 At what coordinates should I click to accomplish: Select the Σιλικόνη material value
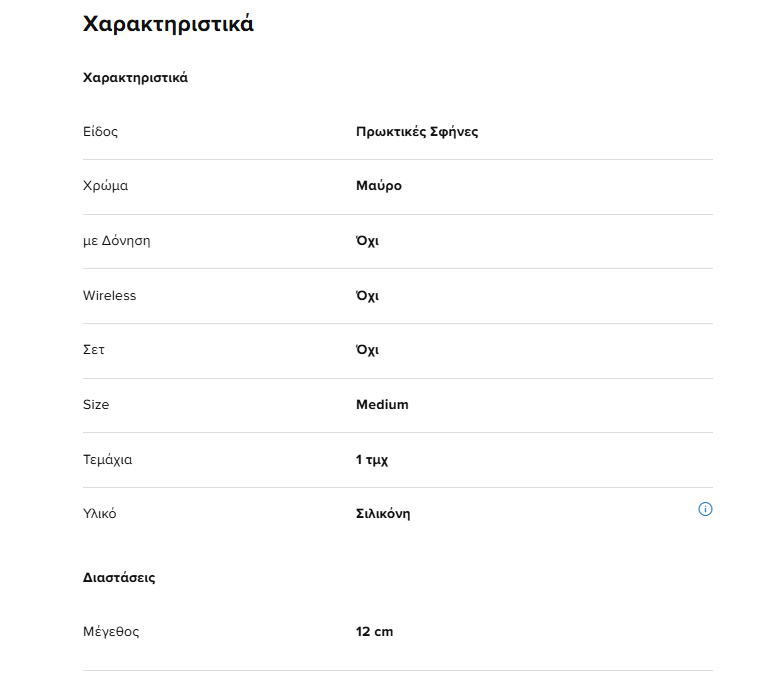pyautogui.click(x=383, y=514)
